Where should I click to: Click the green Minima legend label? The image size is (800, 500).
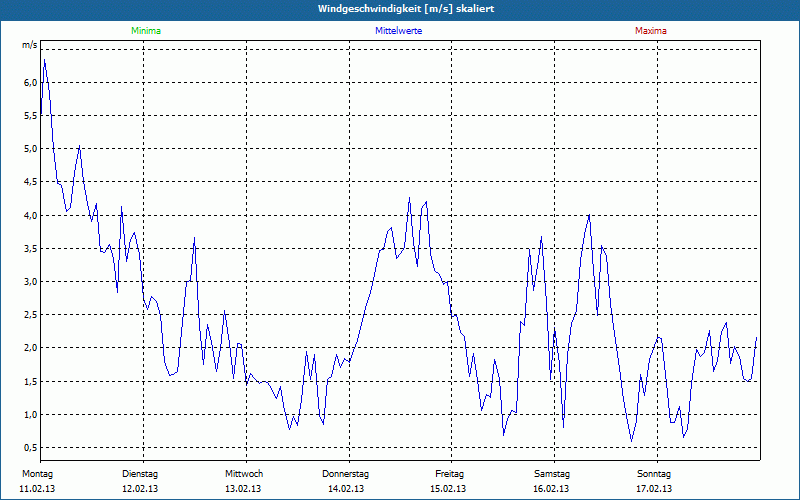(146, 31)
